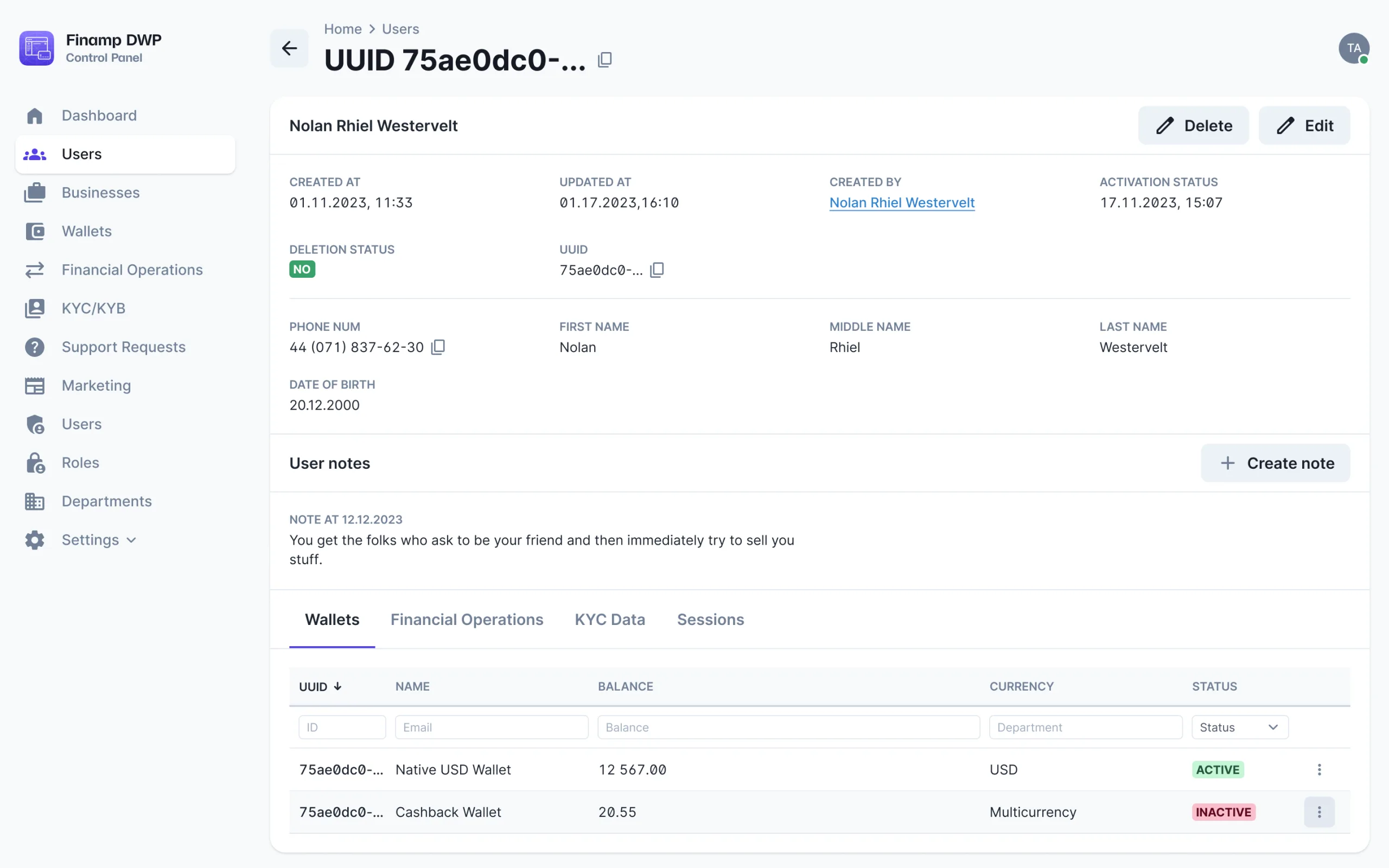This screenshot has width=1389, height=868.
Task: Click the ID filter input field
Action: pos(342,727)
